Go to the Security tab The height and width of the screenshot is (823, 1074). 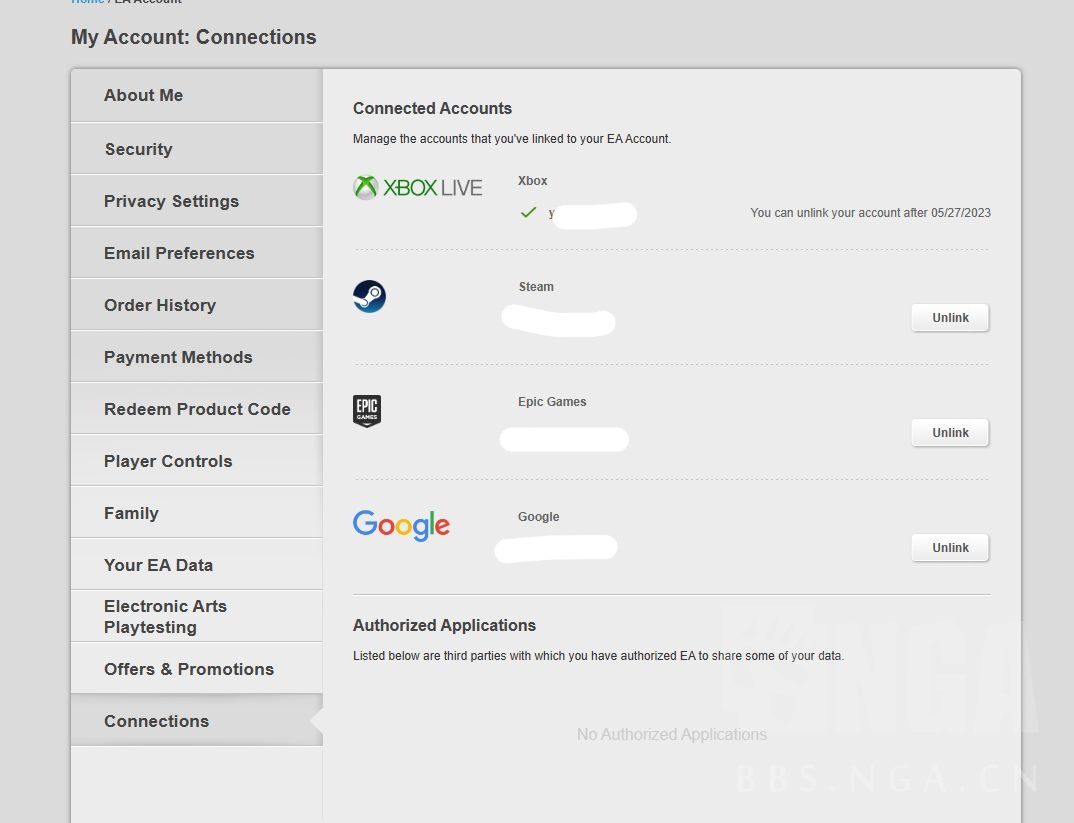197,149
